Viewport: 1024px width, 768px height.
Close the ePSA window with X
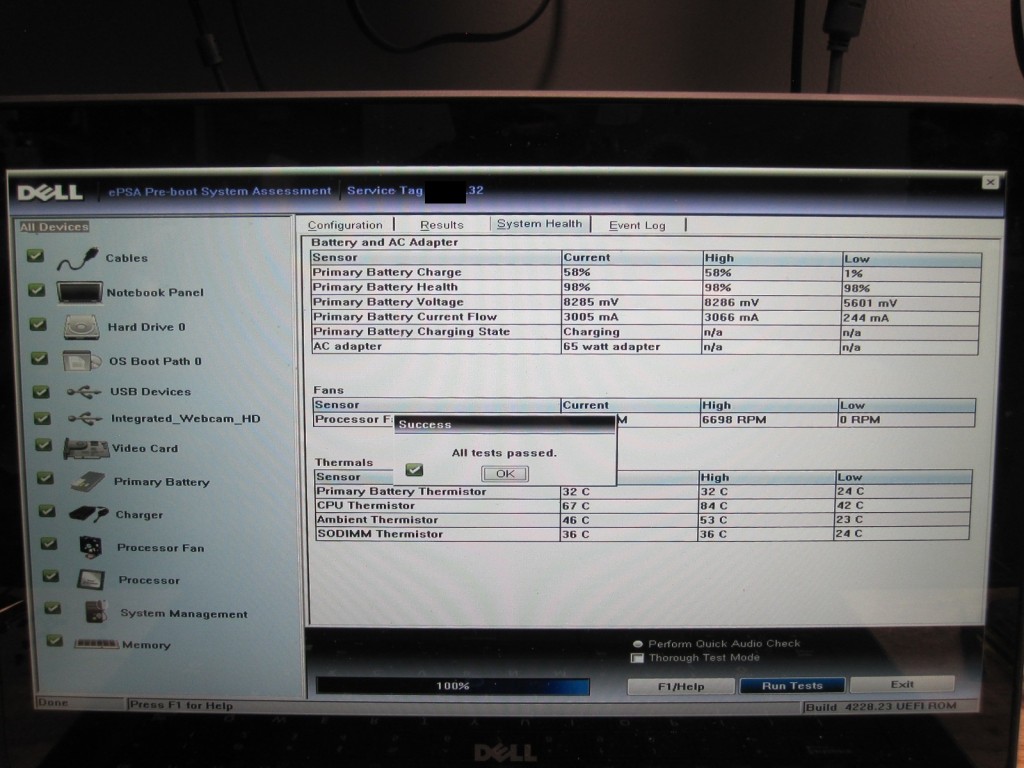(990, 182)
